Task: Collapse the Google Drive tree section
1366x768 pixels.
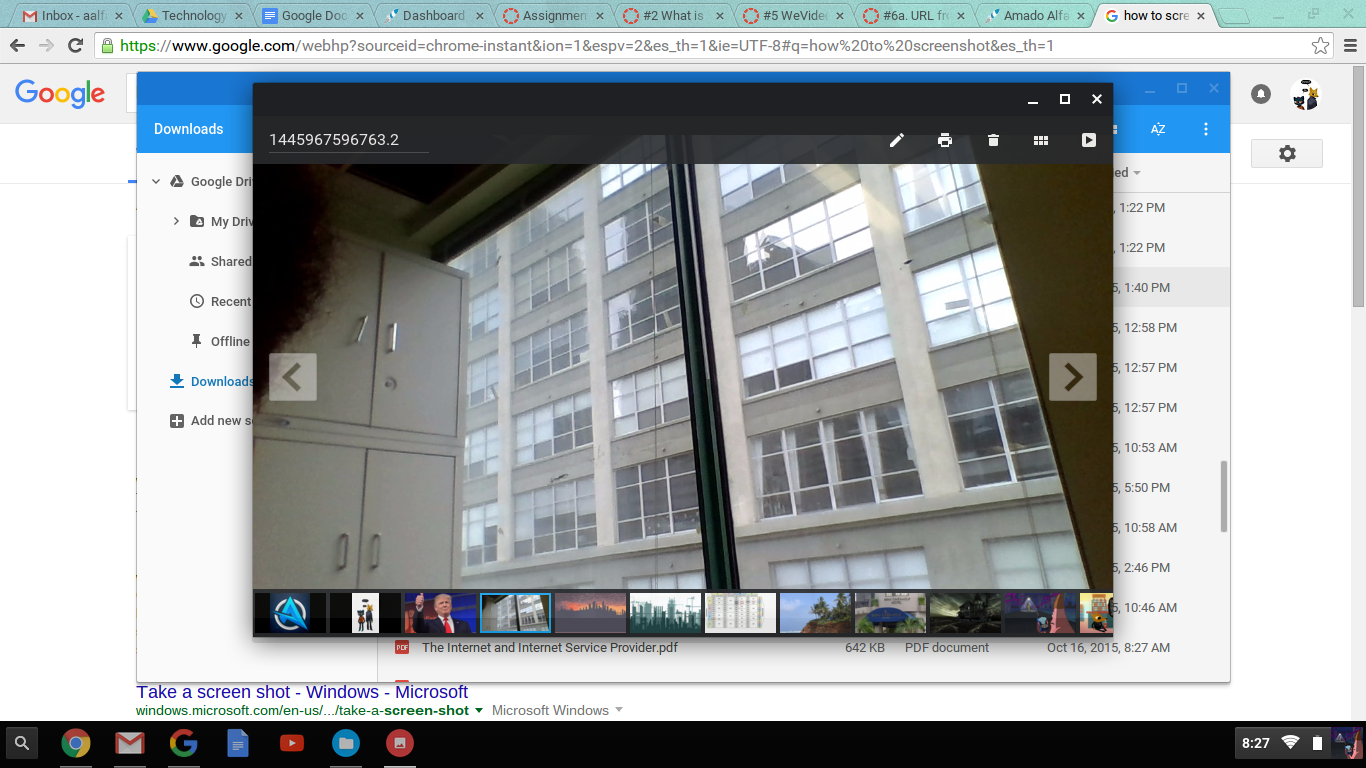Action: [156, 182]
